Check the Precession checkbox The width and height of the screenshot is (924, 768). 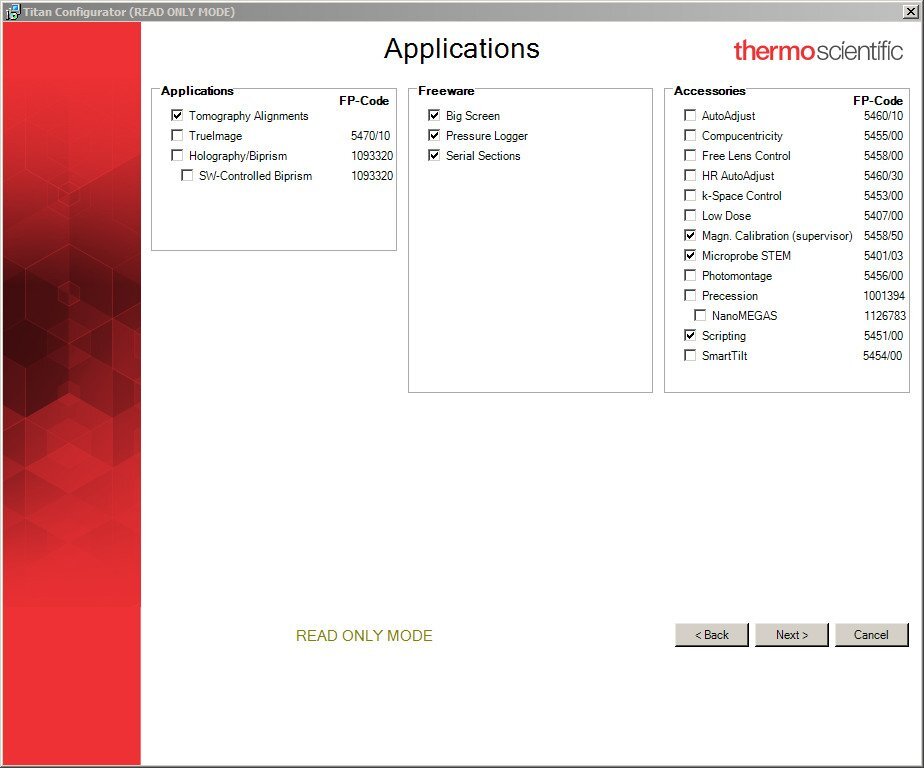pyautogui.click(x=690, y=296)
